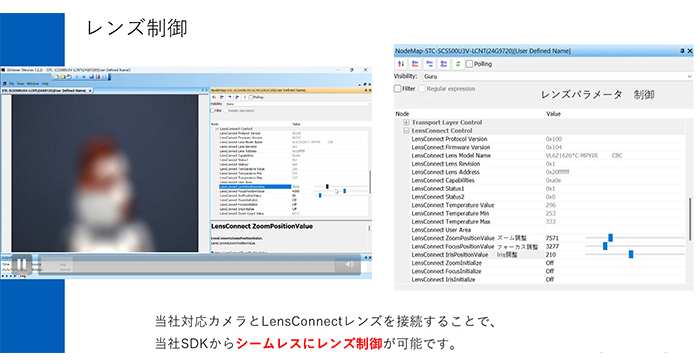The width and height of the screenshot is (700, 364).
Task: Collapse LensConnect Control node in large NodeMap
Action: (406, 130)
